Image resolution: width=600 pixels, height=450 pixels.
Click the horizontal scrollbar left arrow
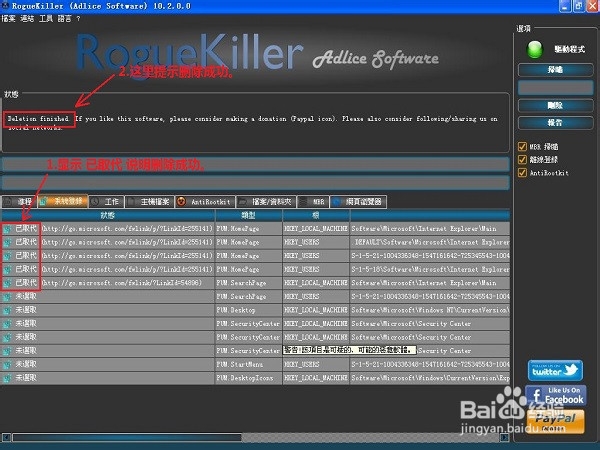point(6,437)
